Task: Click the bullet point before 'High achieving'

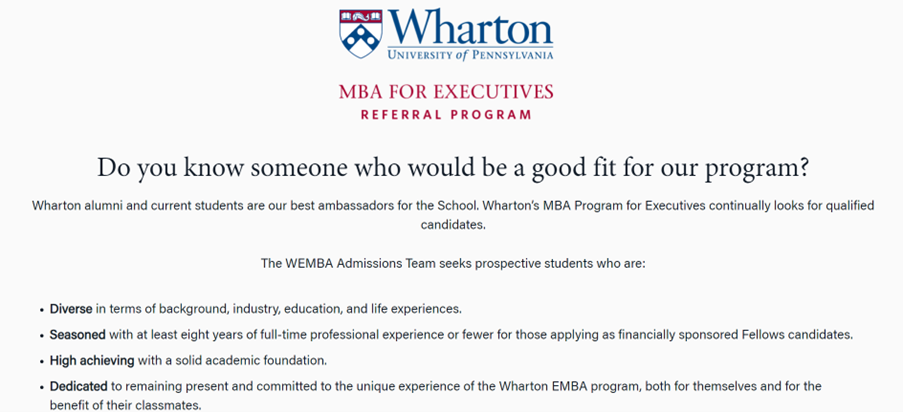Action: (41, 361)
